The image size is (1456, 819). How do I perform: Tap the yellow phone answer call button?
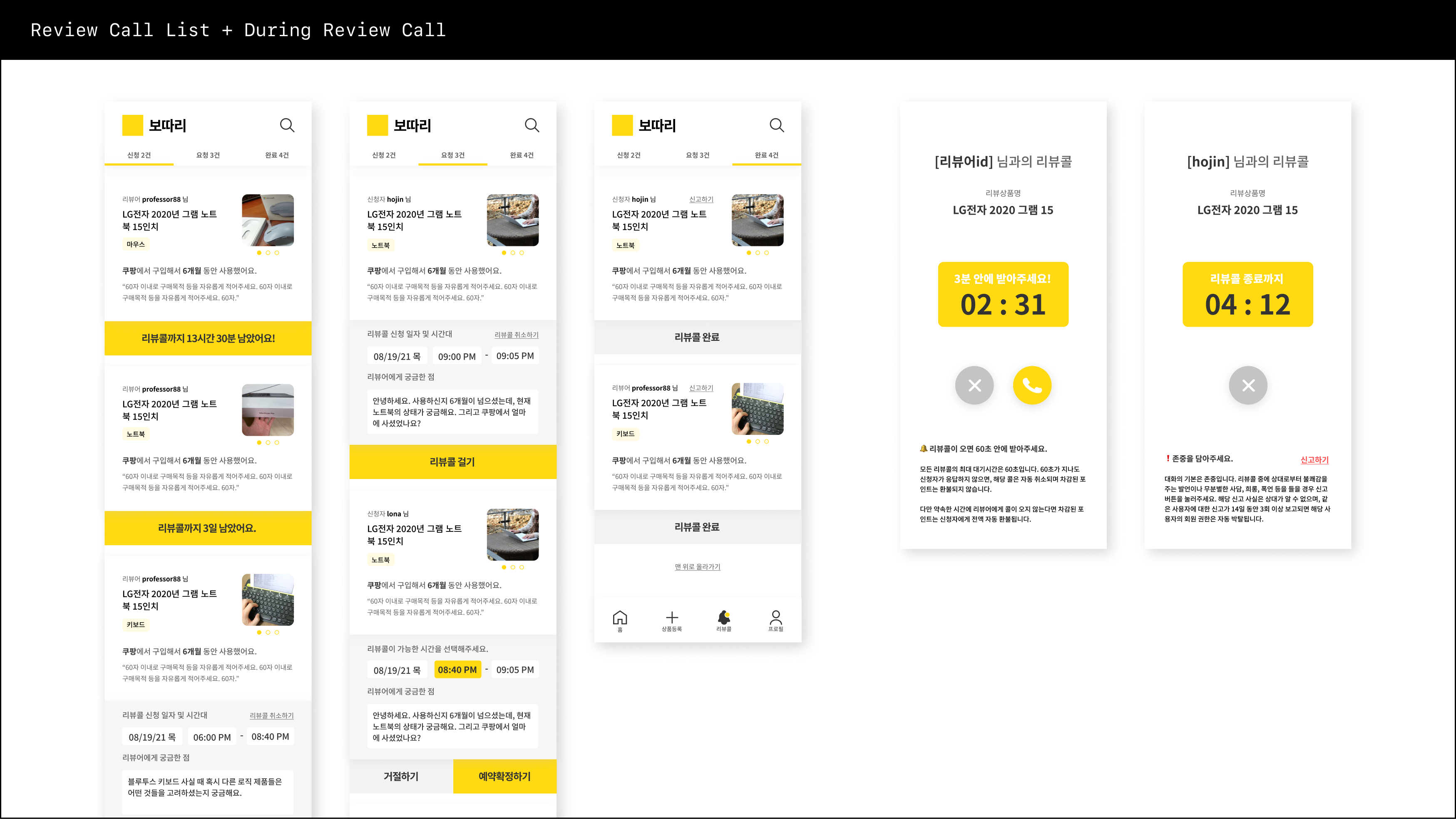pos(1031,385)
